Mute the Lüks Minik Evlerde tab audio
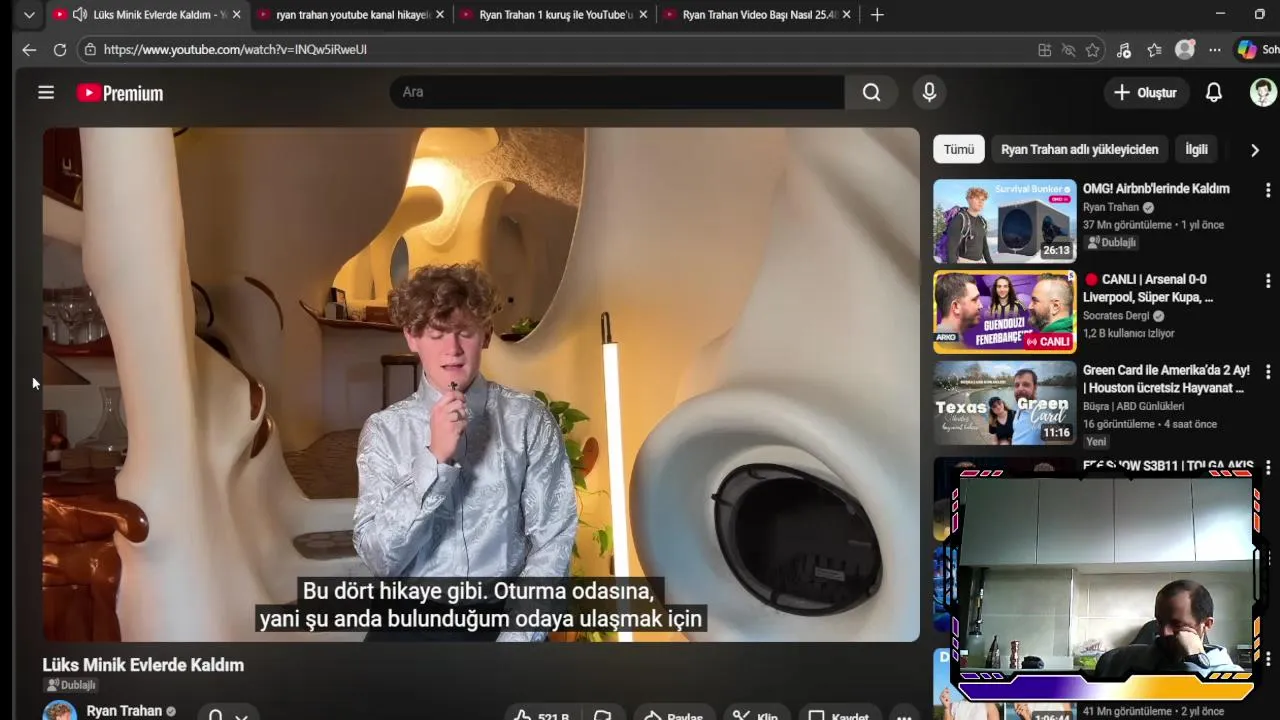The image size is (1280, 720). pyautogui.click(x=80, y=15)
